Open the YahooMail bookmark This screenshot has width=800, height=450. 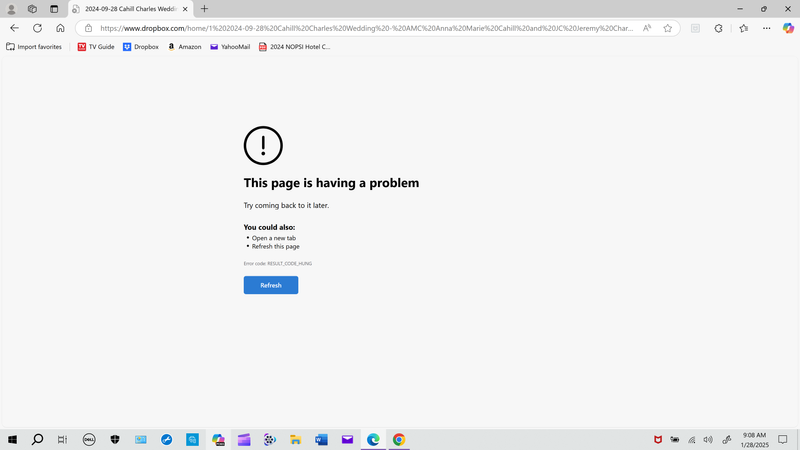coord(230,46)
